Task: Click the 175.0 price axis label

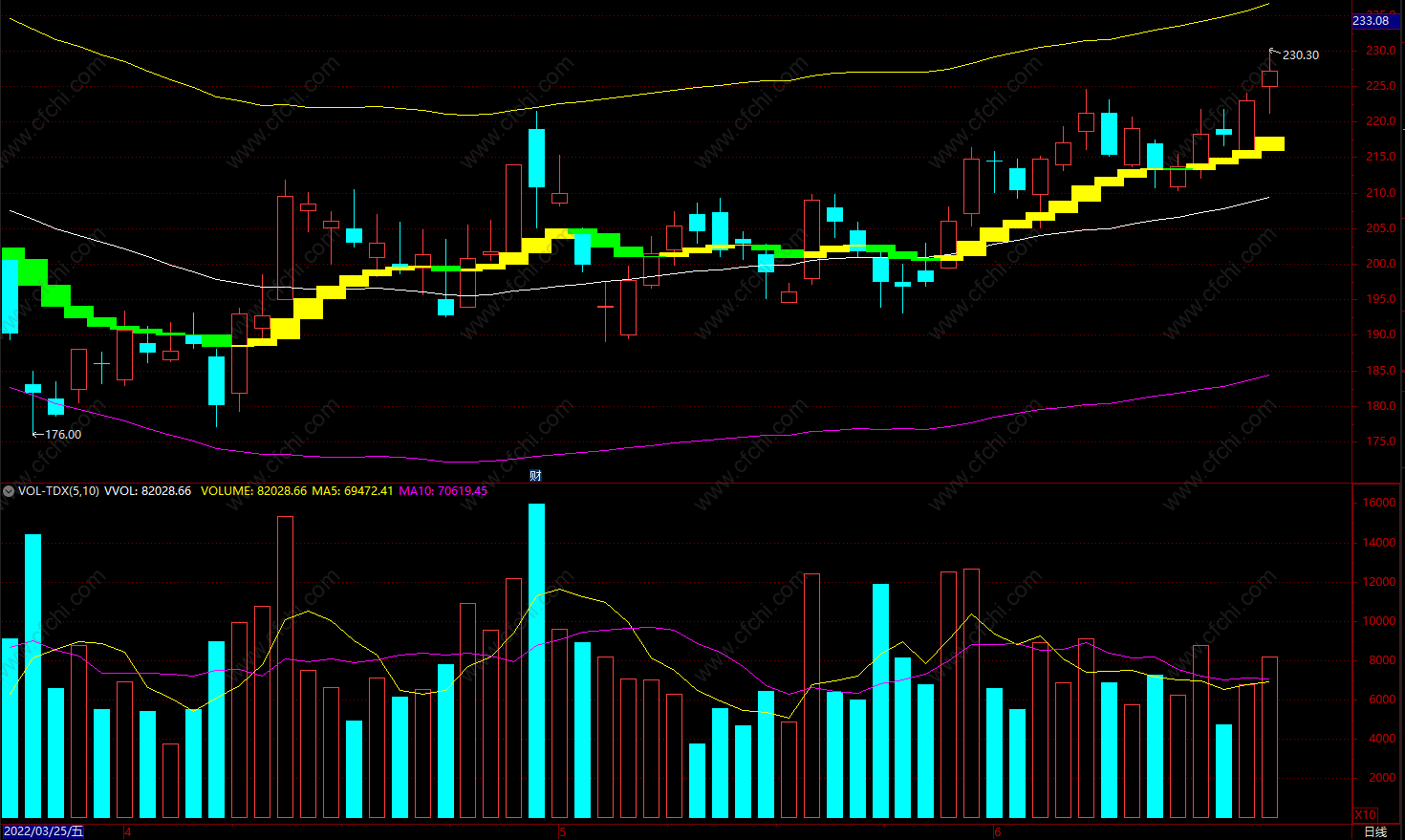Action: 1380,442
